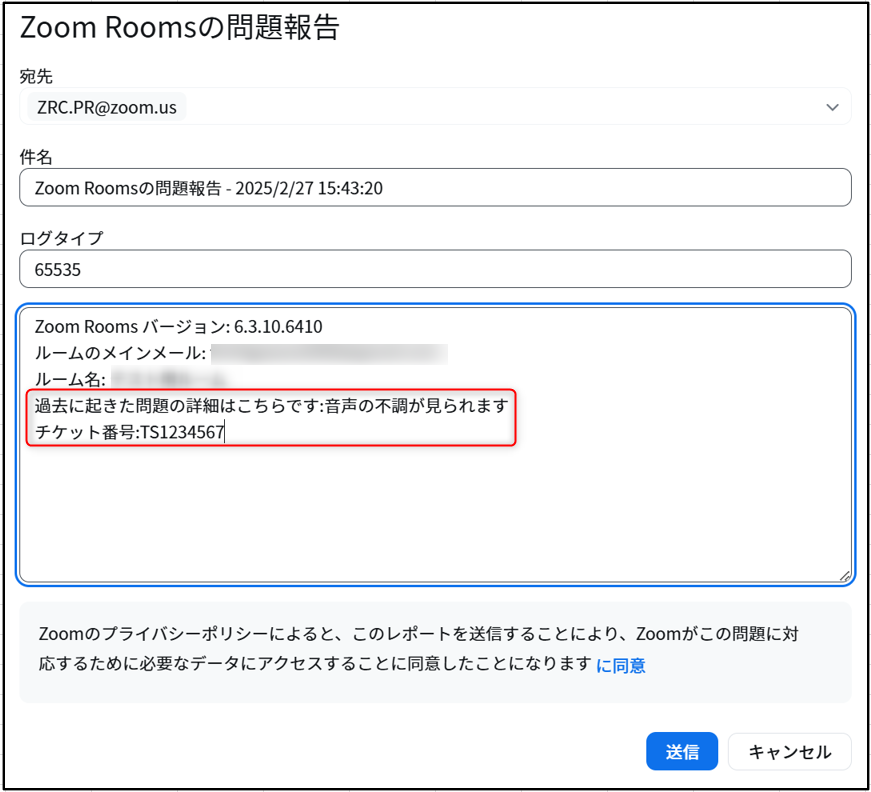Click the 送信 send button
Image resolution: width=871 pixels, height=792 pixels.
tap(682, 751)
